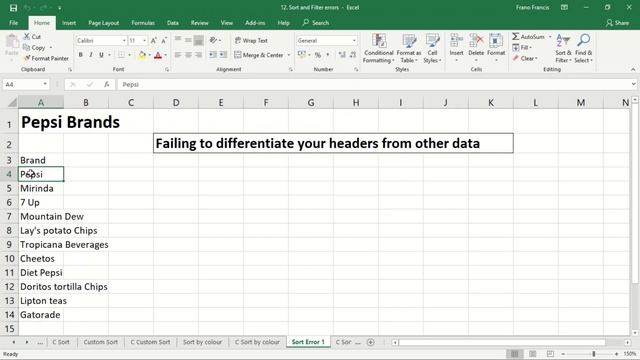
Task: Open the font name Calibri dropdown
Action: pyautogui.click(x=124, y=41)
